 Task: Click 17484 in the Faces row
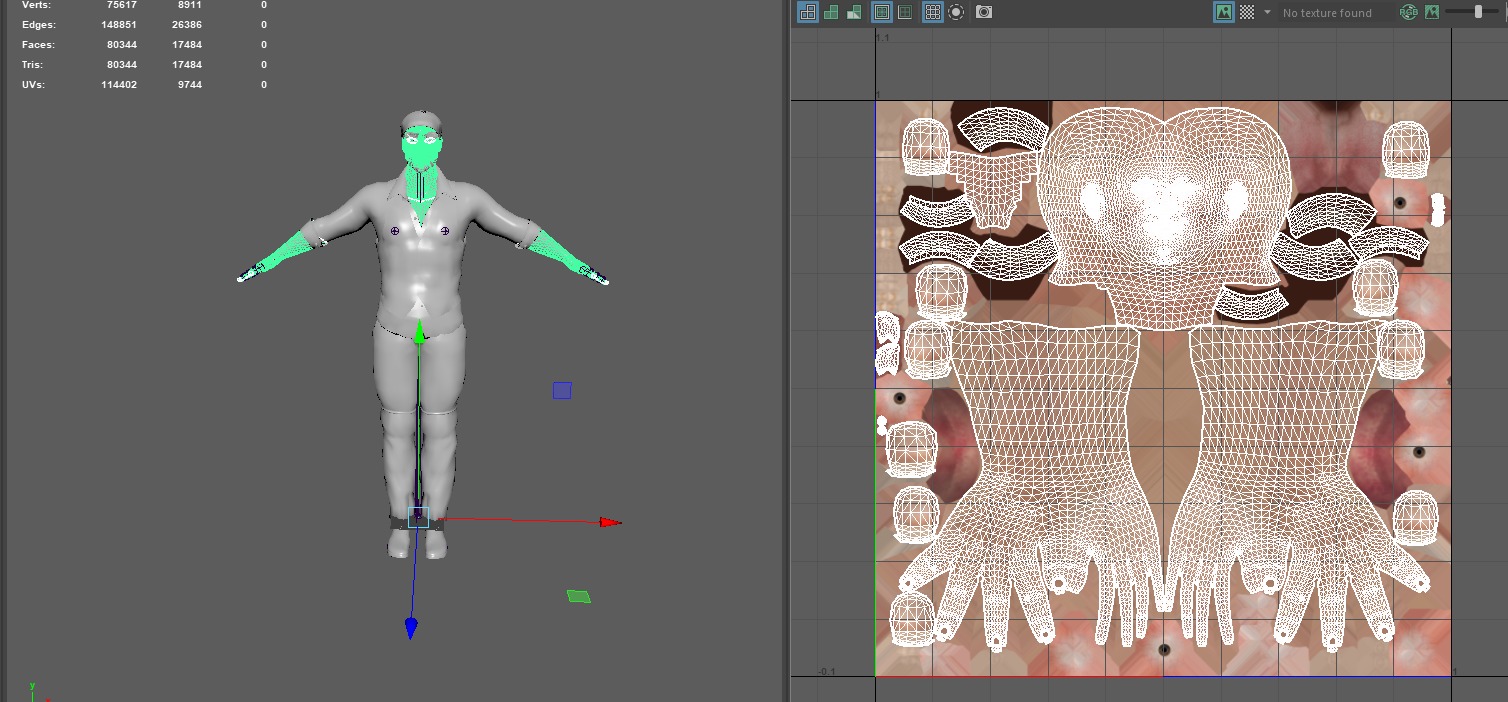pyautogui.click(x=186, y=44)
